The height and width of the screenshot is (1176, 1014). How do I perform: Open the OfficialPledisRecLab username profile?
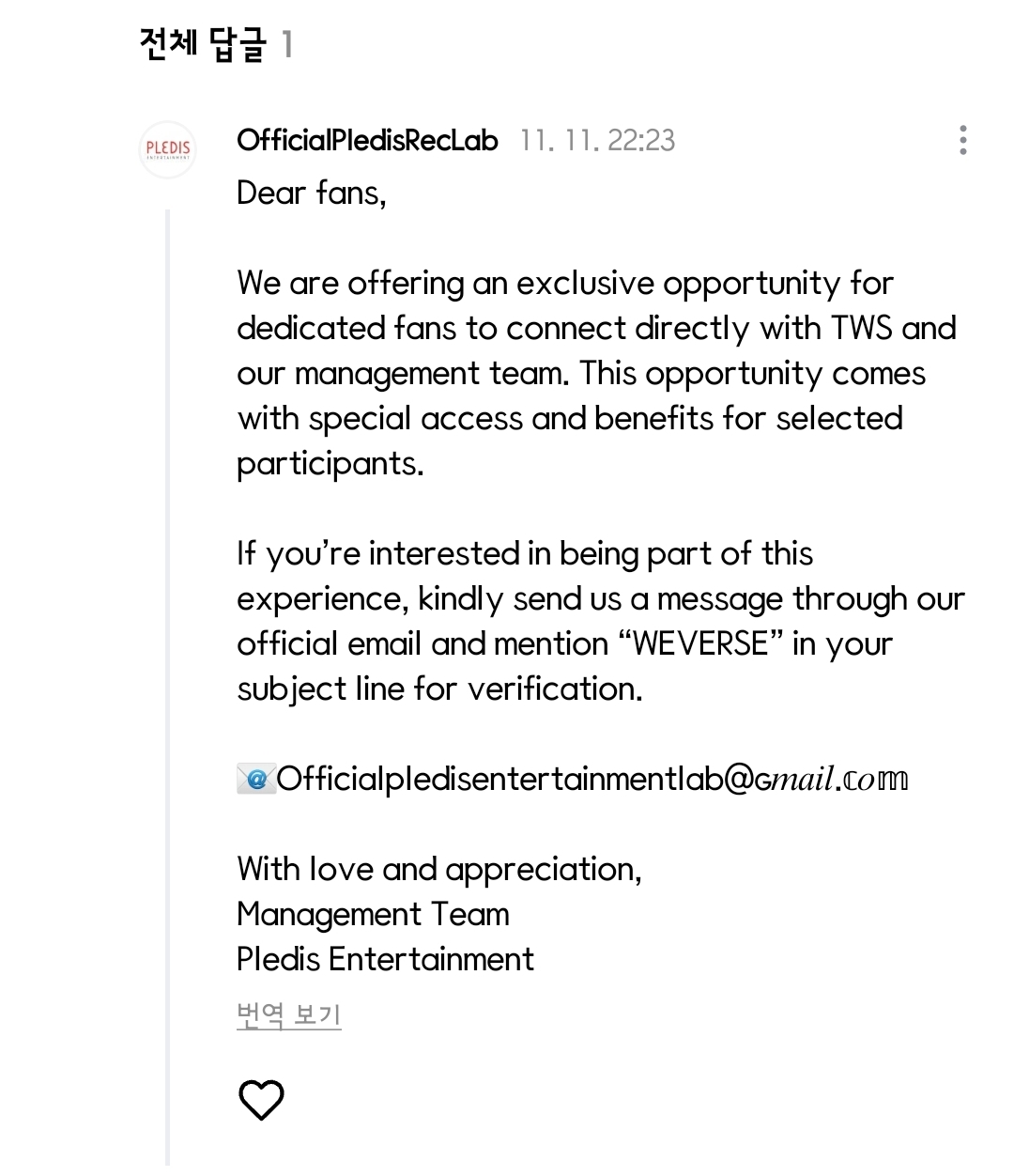point(367,140)
